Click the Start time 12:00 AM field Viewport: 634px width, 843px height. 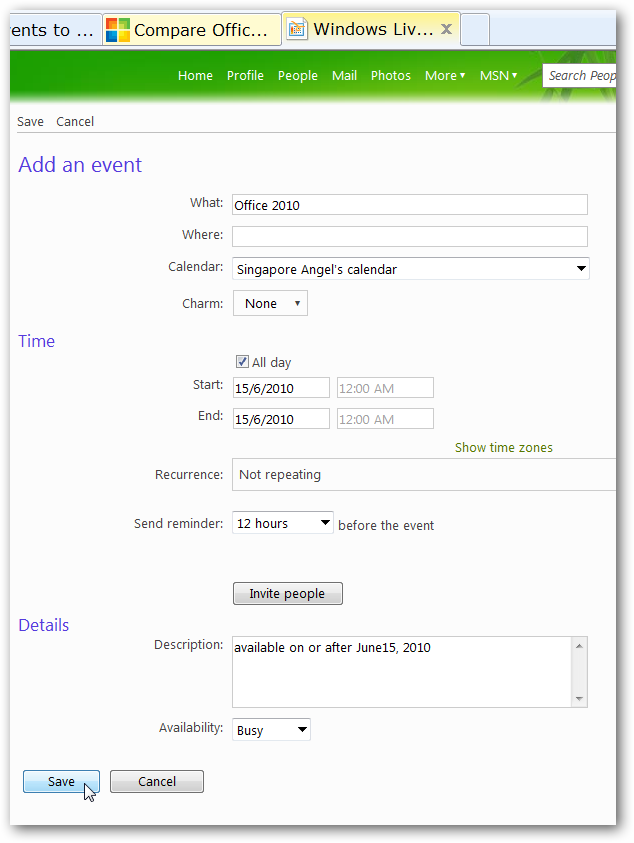point(385,388)
